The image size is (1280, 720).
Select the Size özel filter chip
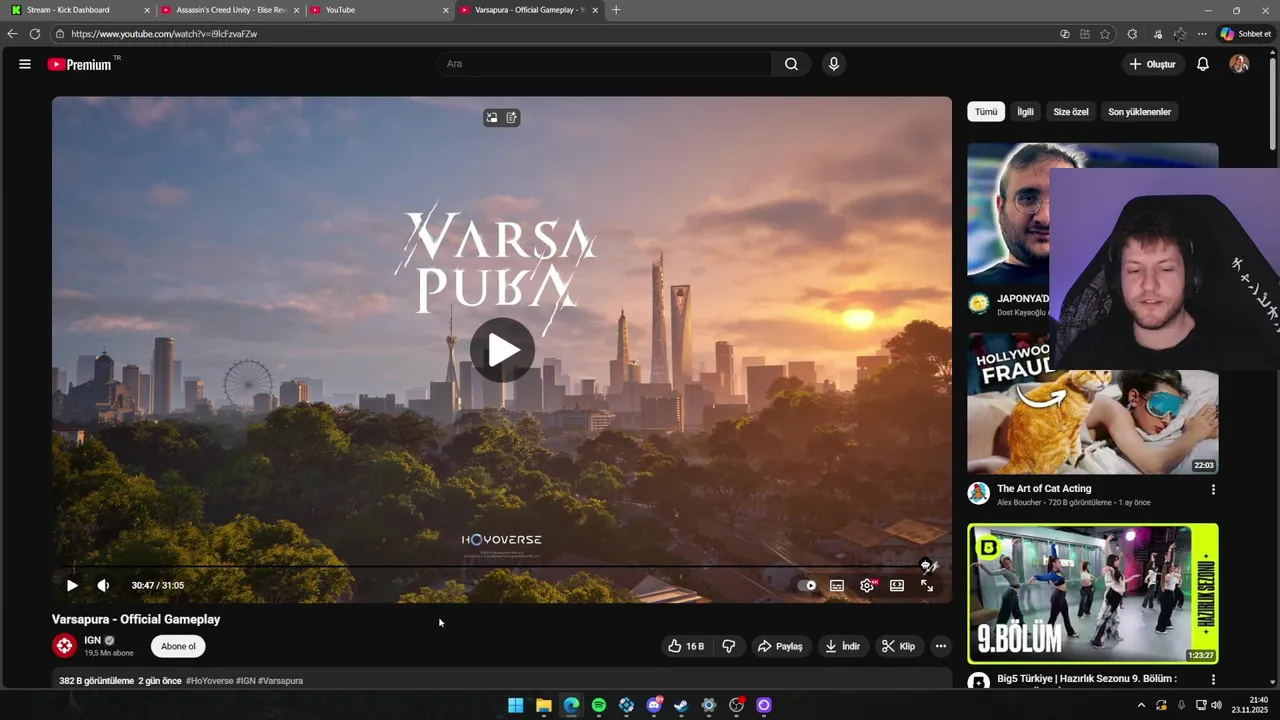pyautogui.click(x=1070, y=112)
